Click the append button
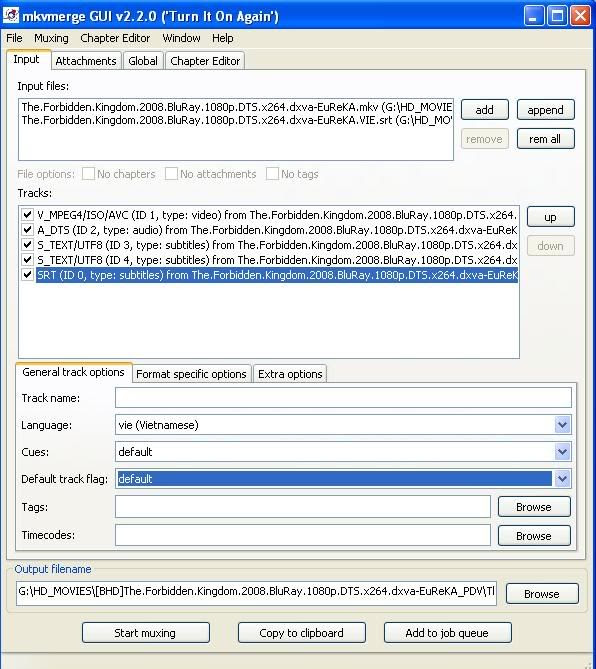The width and height of the screenshot is (596, 669). (545, 110)
